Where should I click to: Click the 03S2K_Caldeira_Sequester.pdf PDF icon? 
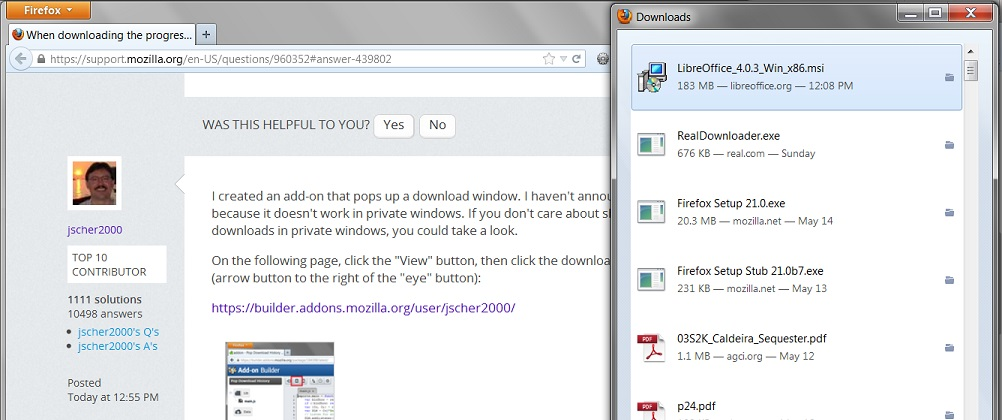652,347
